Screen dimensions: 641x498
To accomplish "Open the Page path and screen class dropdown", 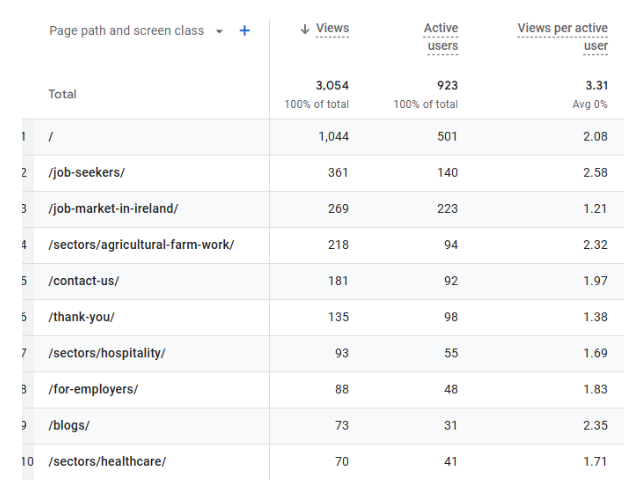I will point(219,31).
